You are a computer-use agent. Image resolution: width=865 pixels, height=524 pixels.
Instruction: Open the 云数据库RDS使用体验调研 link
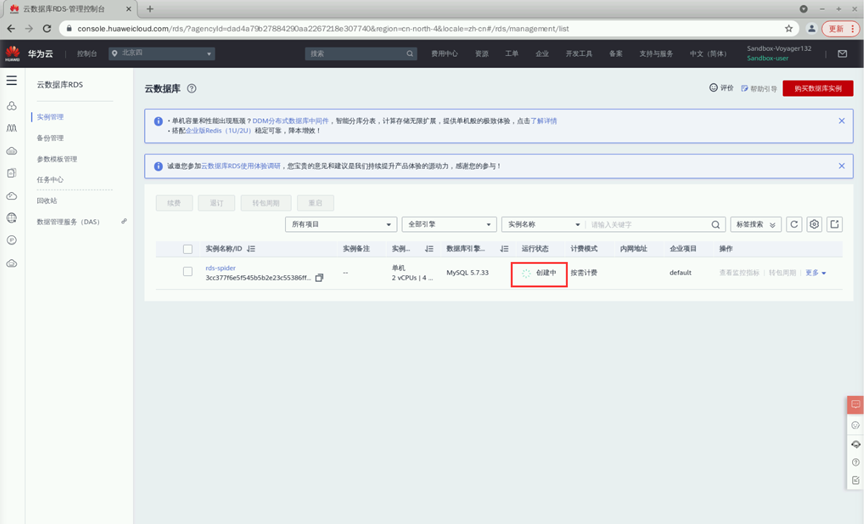[241, 166]
